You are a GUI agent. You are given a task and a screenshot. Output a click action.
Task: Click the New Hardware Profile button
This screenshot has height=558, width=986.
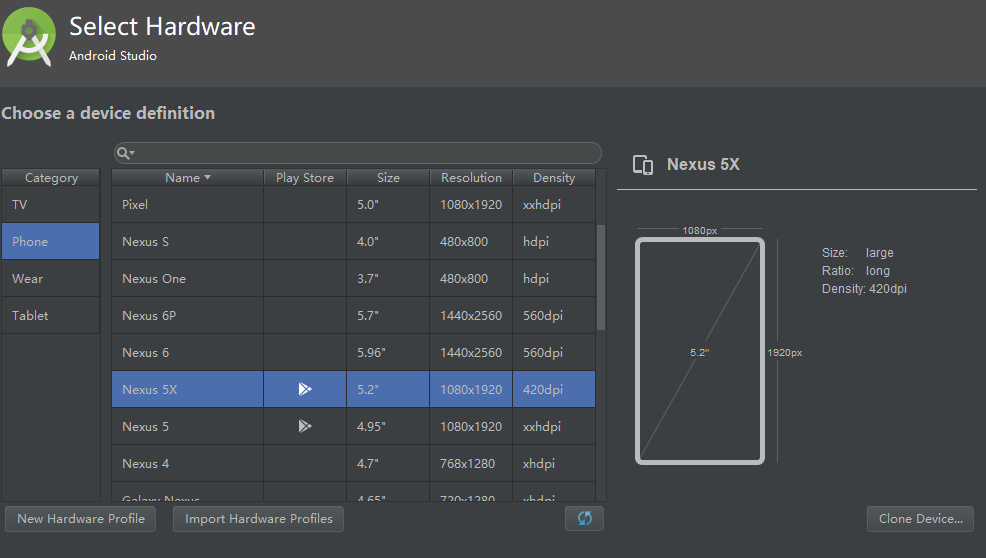click(x=80, y=519)
